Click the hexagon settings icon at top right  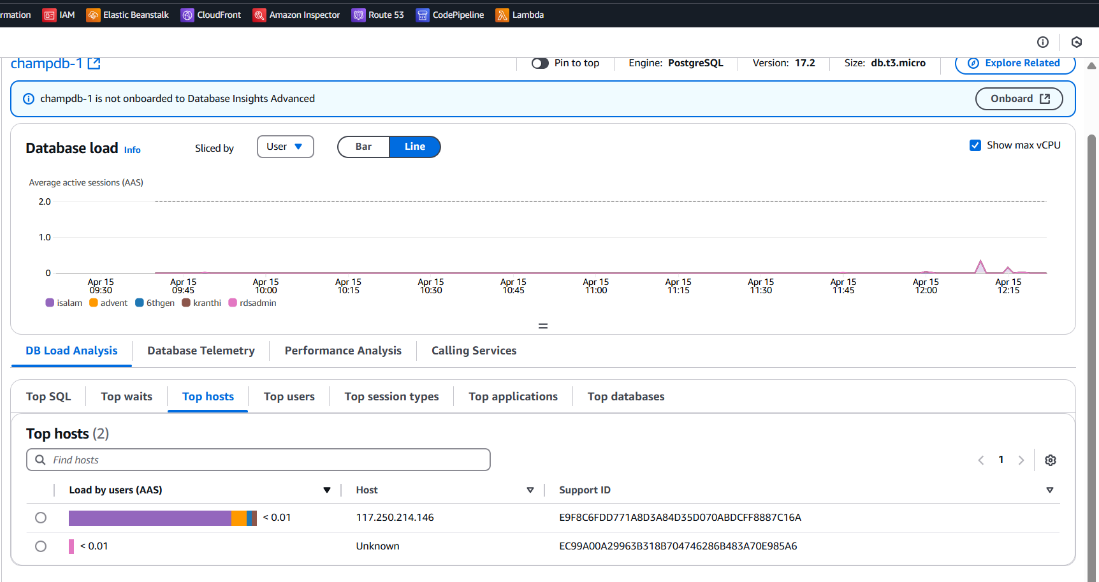click(1077, 42)
